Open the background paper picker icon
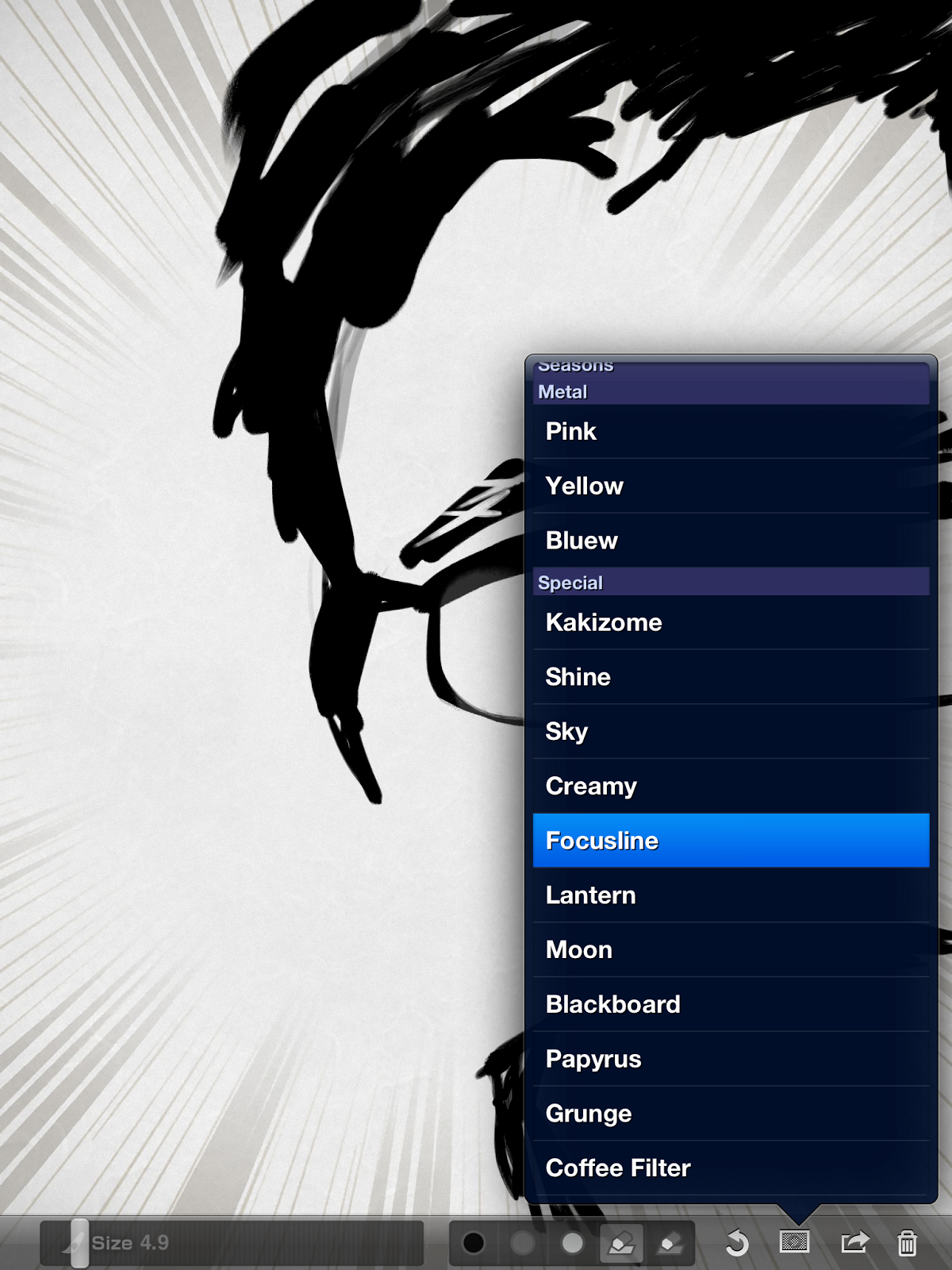Image resolution: width=952 pixels, height=1270 pixels. [794, 1241]
